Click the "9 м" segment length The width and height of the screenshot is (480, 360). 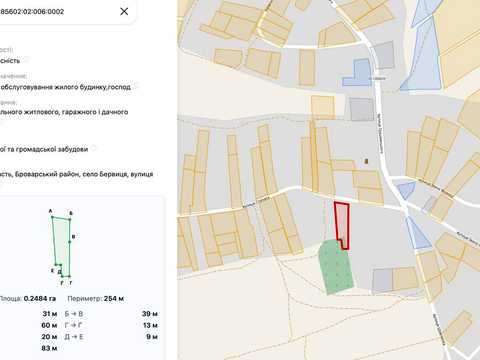(x=152, y=337)
